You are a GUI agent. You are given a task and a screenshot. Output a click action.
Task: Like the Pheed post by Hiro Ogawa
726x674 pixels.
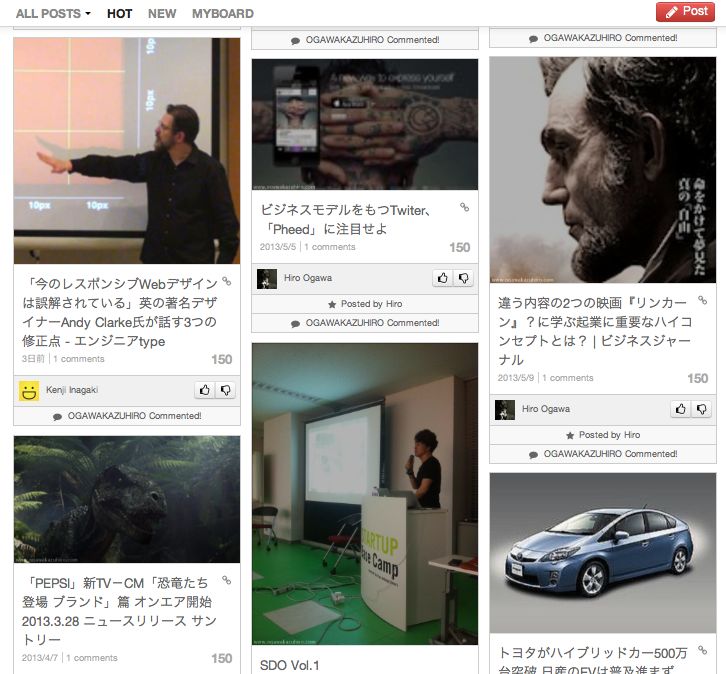click(x=443, y=277)
